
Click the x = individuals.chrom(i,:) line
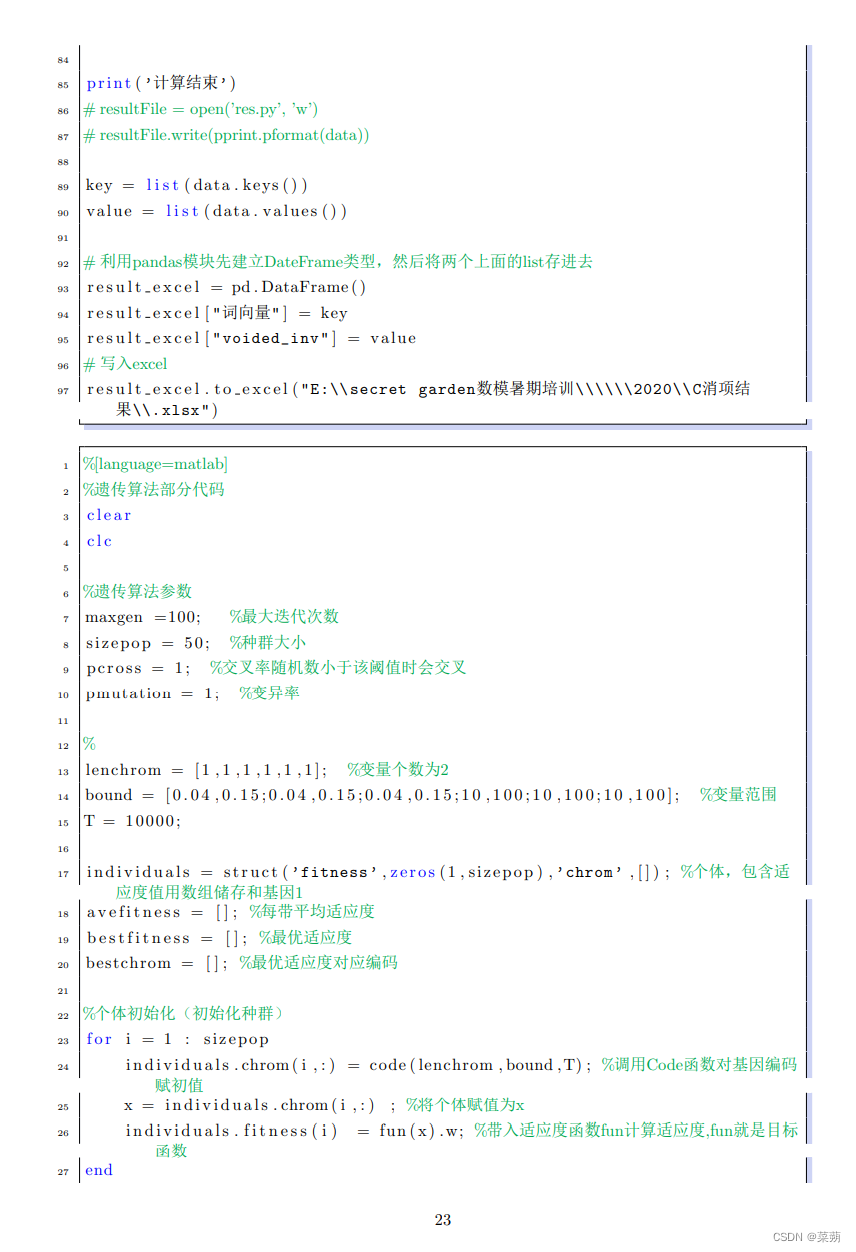[324, 1105]
